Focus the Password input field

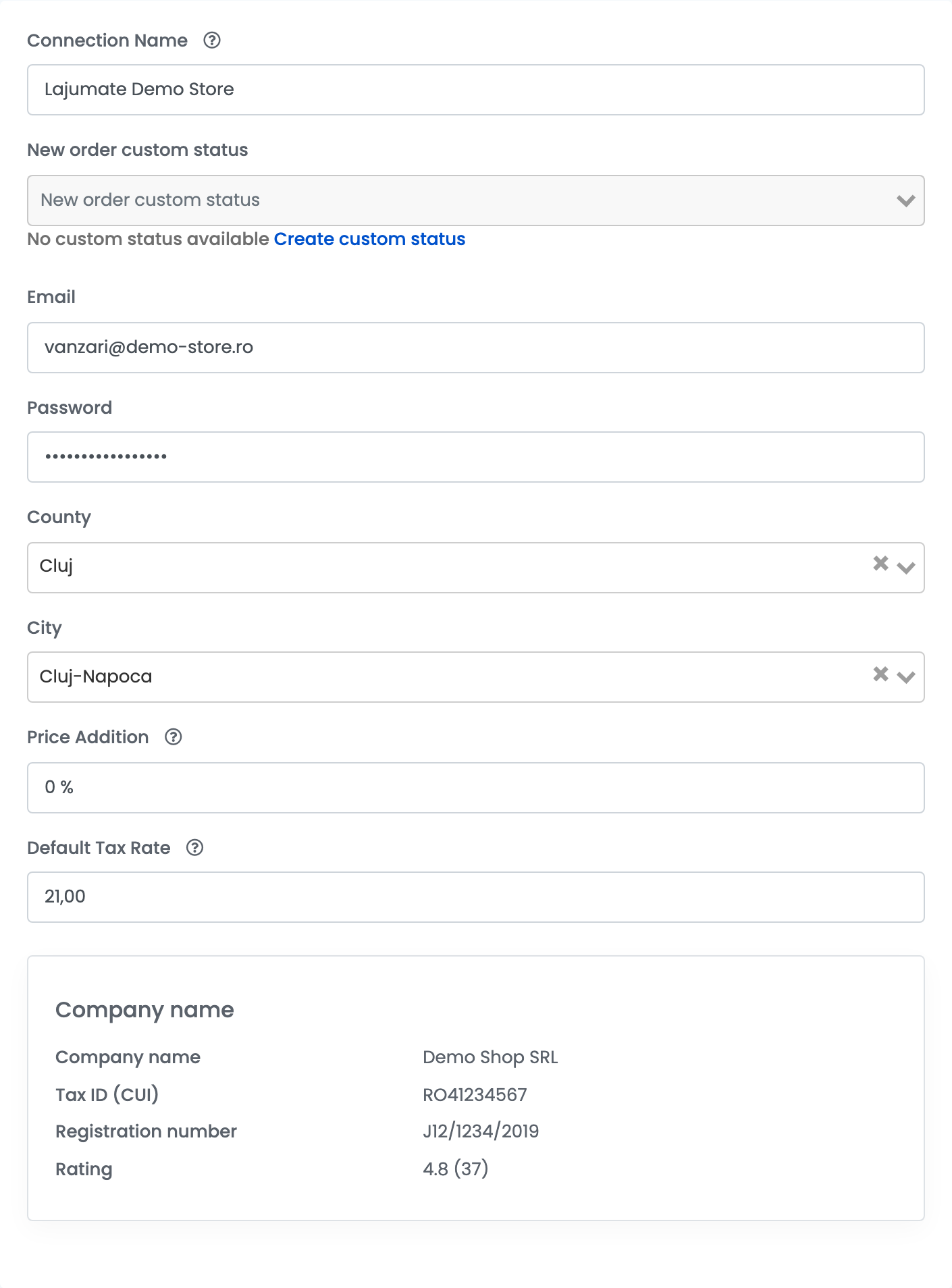click(476, 457)
